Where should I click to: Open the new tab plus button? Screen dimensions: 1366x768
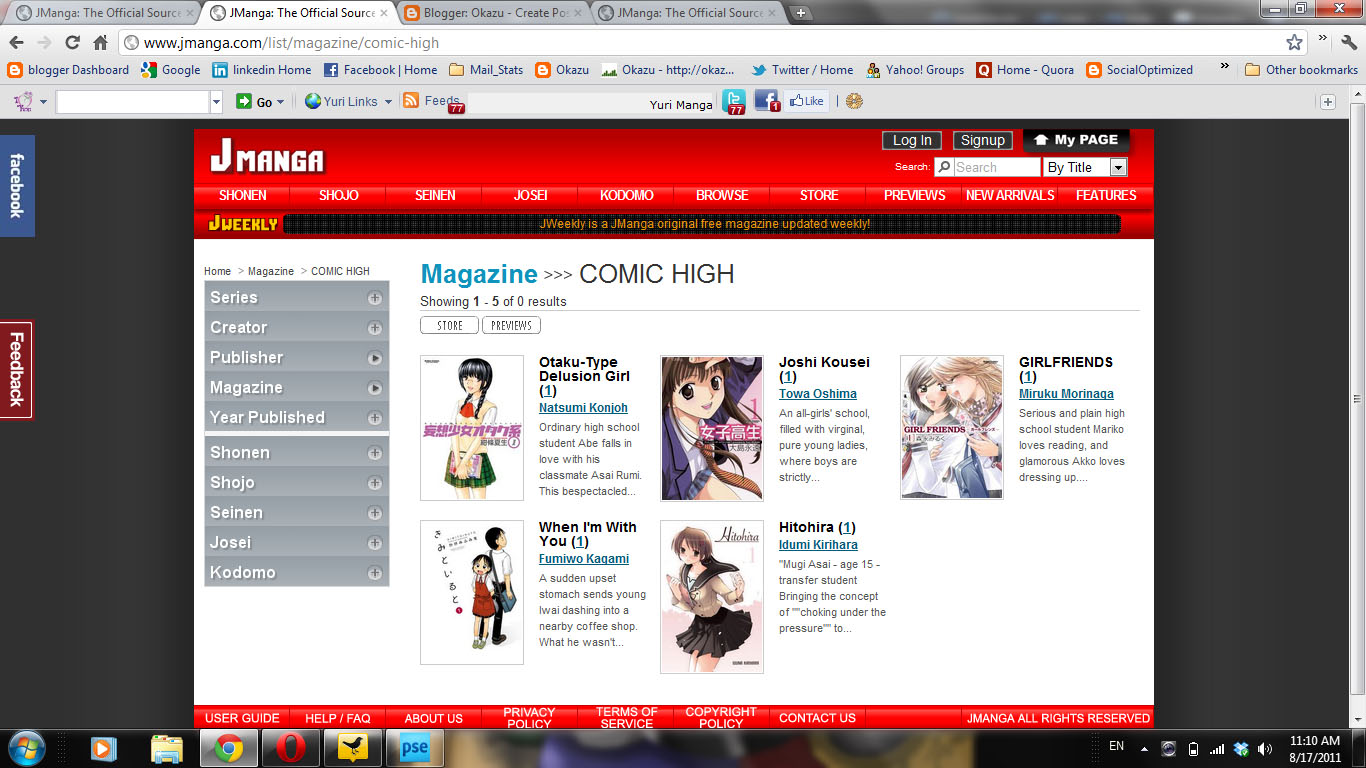point(801,13)
